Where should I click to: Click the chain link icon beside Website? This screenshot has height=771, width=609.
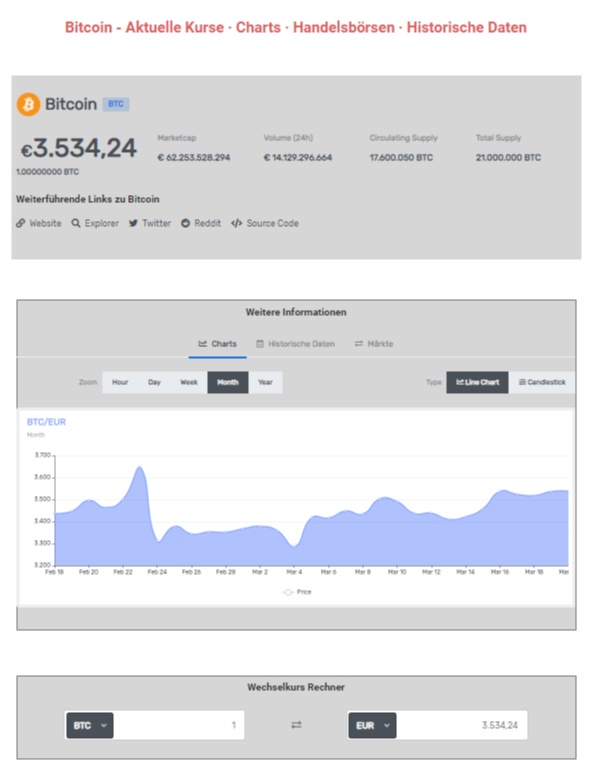pos(20,223)
